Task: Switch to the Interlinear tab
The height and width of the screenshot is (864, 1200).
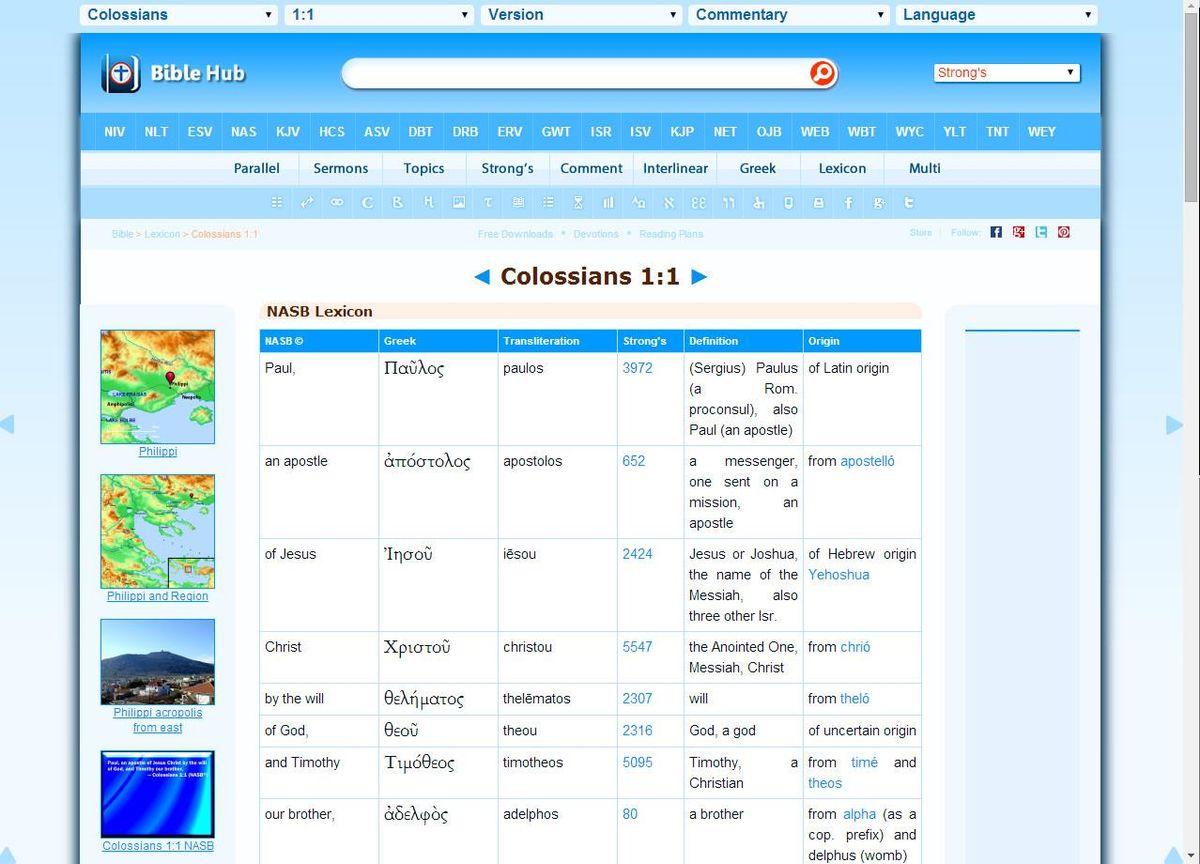Action: pos(676,168)
